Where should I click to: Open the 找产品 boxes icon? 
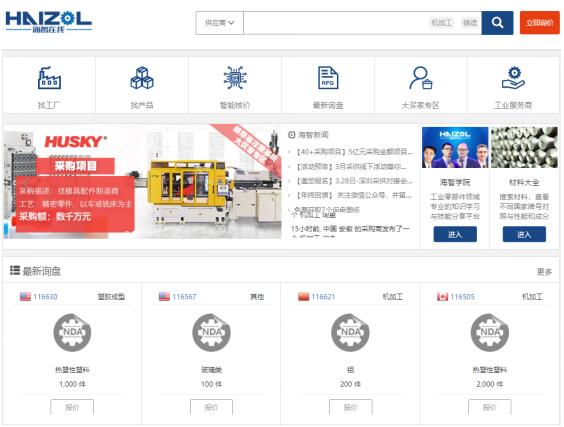click(142, 78)
